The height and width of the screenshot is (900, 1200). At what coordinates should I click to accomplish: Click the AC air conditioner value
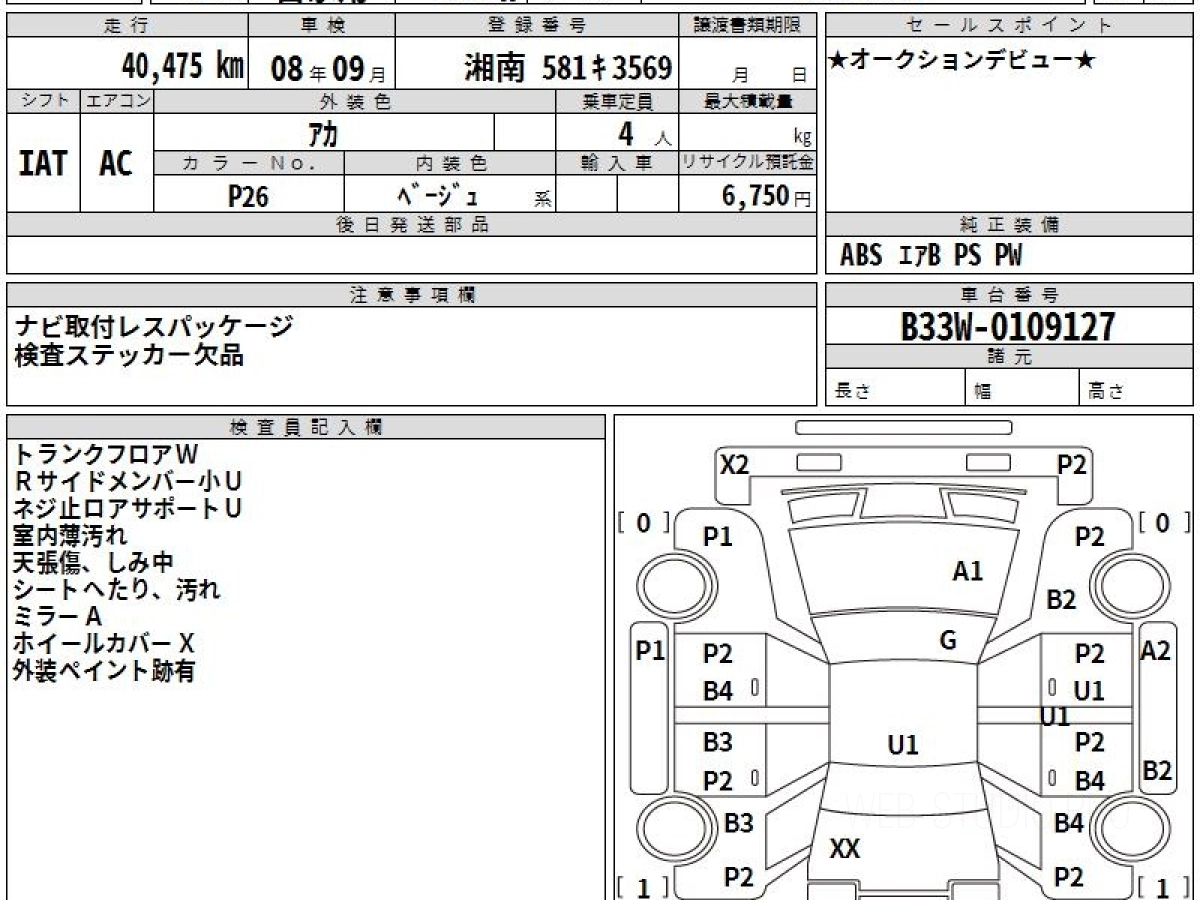click(x=116, y=163)
